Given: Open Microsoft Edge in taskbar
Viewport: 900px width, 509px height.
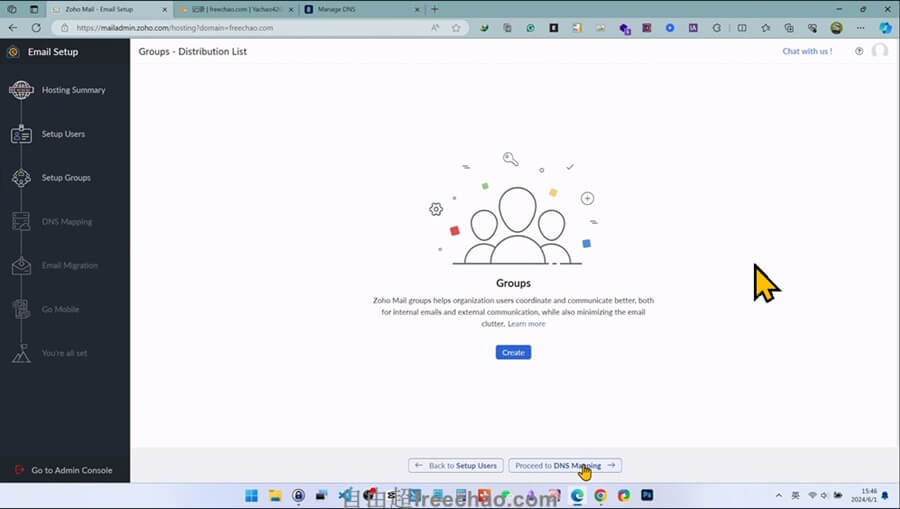Looking at the screenshot, I should point(577,496).
